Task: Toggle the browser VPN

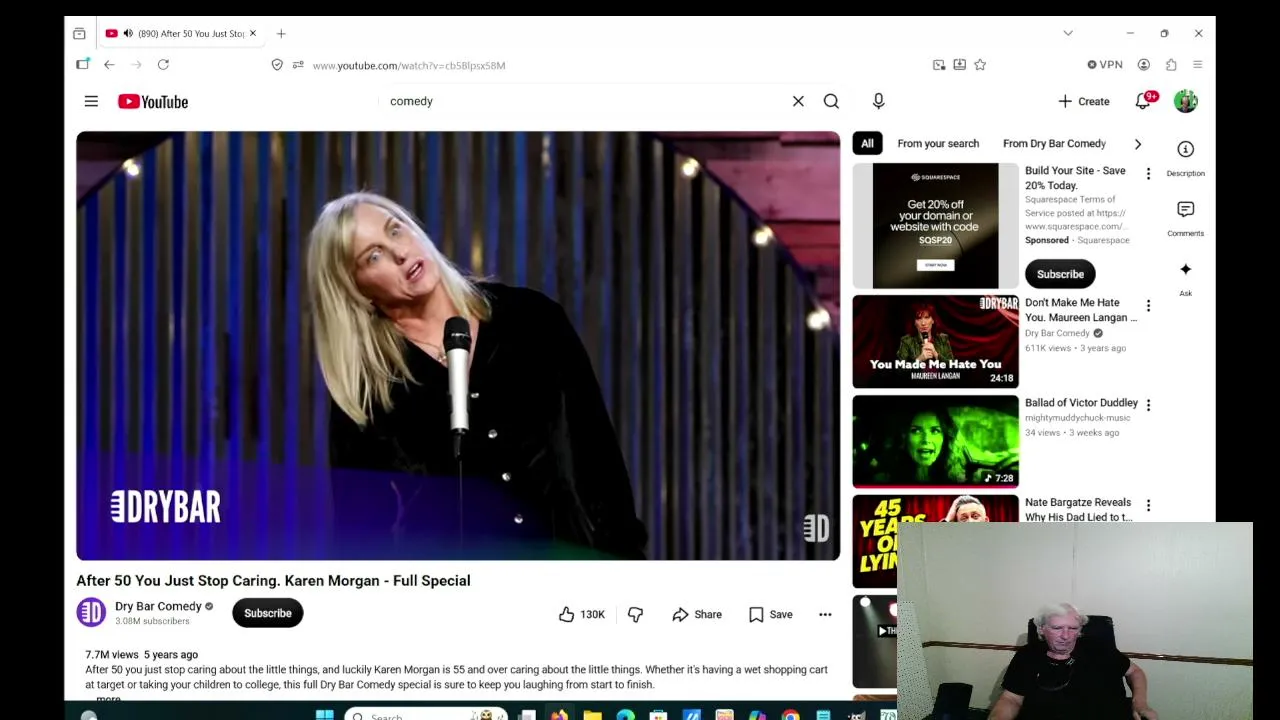Action: [x=1105, y=65]
